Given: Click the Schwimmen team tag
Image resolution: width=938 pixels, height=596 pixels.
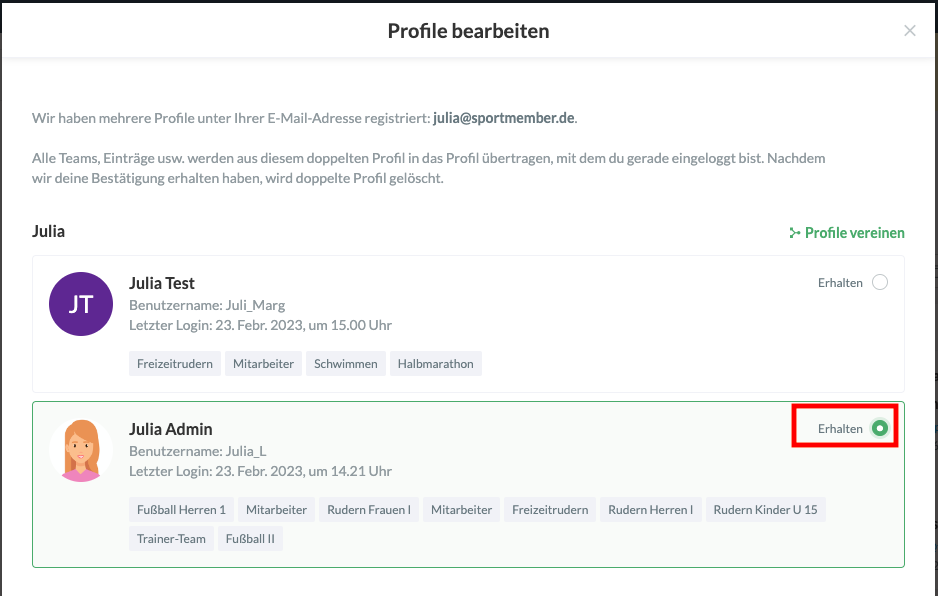Looking at the screenshot, I should [346, 364].
